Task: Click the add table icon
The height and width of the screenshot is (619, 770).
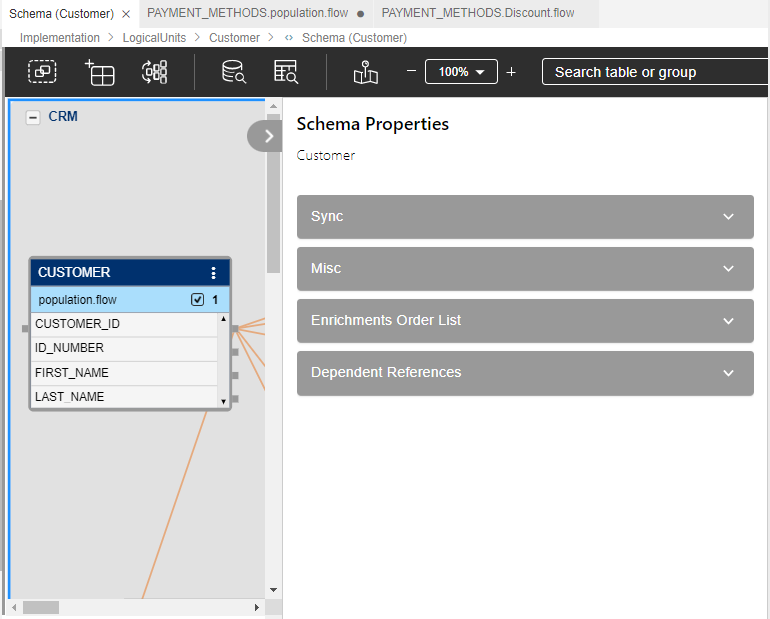Action: tap(100, 72)
